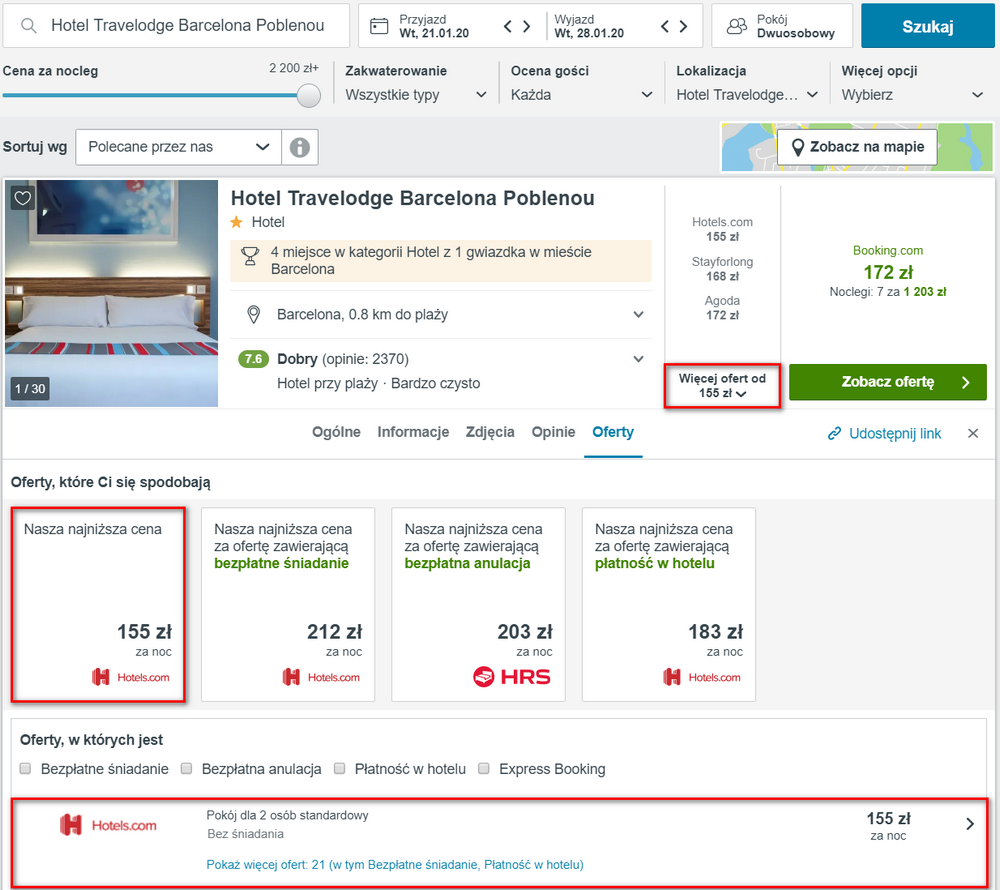Collapse Więcej ofert od 155 zł
The width and height of the screenshot is (1000, 890).
[x=722, y=386]
